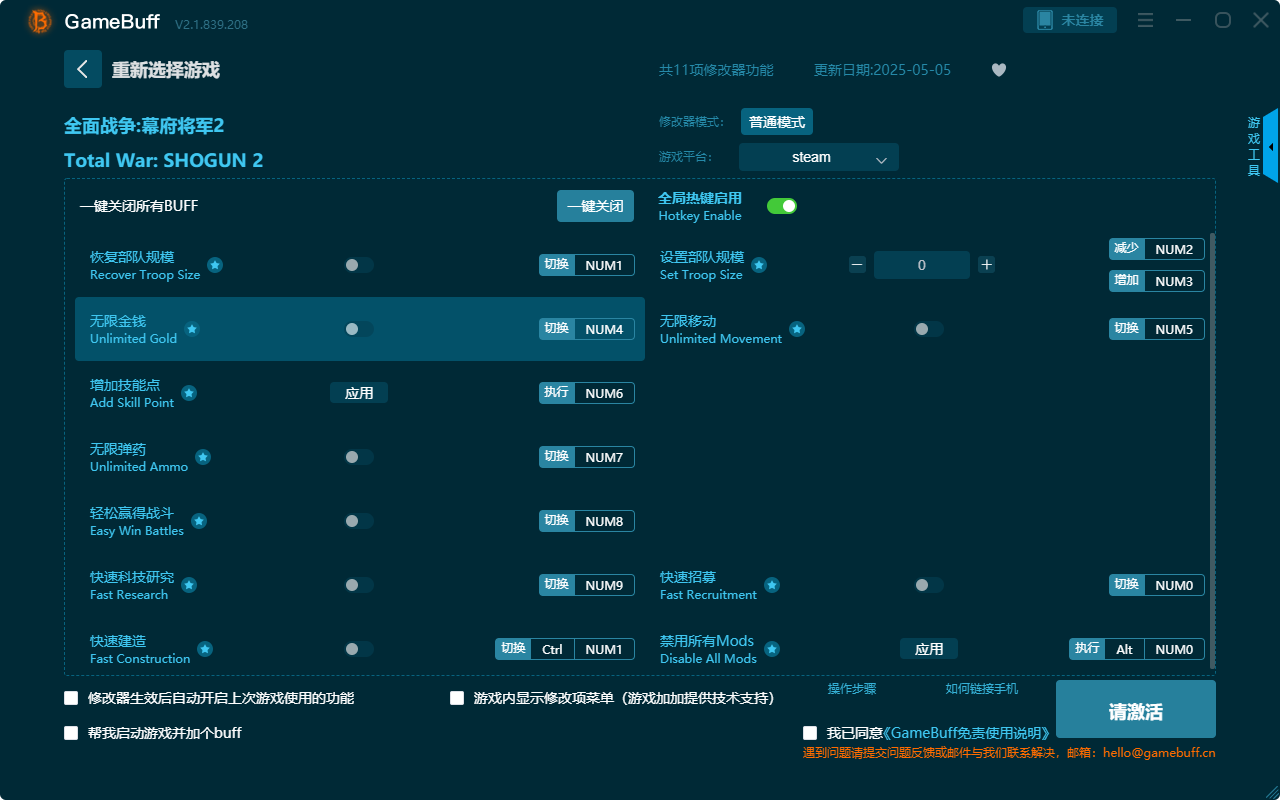Click the star icon beside Unlimited Movement
1280x800 pixels.
pos(797,328)
